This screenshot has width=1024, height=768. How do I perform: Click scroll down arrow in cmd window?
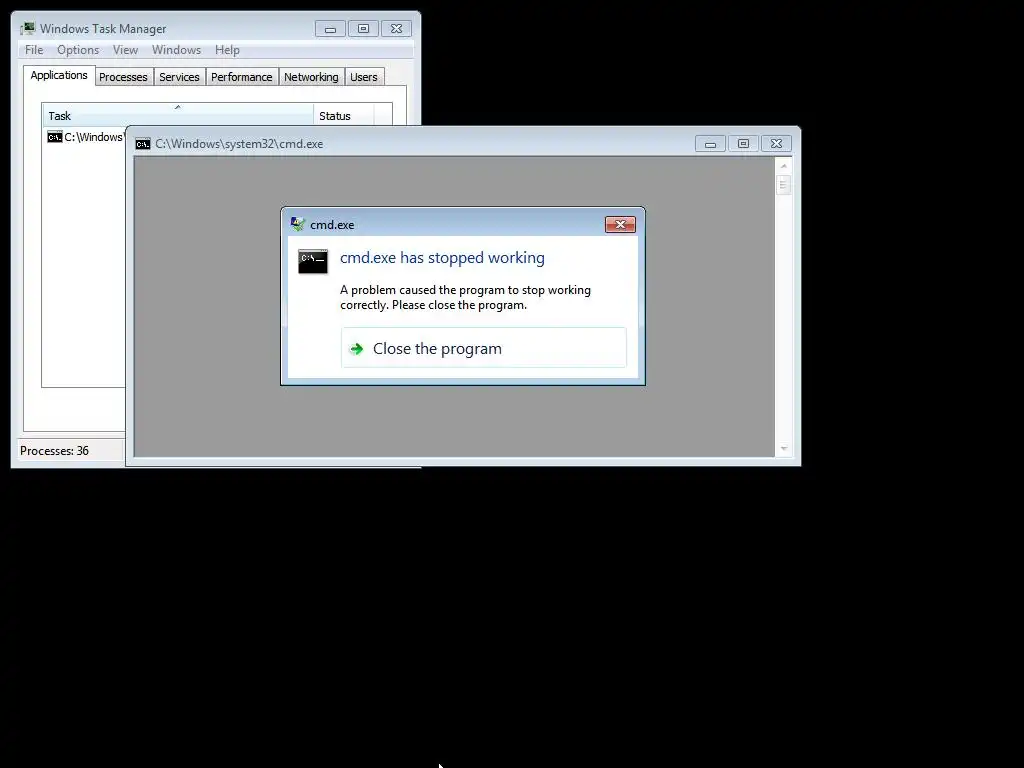pyautogui.click(x=784, y=449)
